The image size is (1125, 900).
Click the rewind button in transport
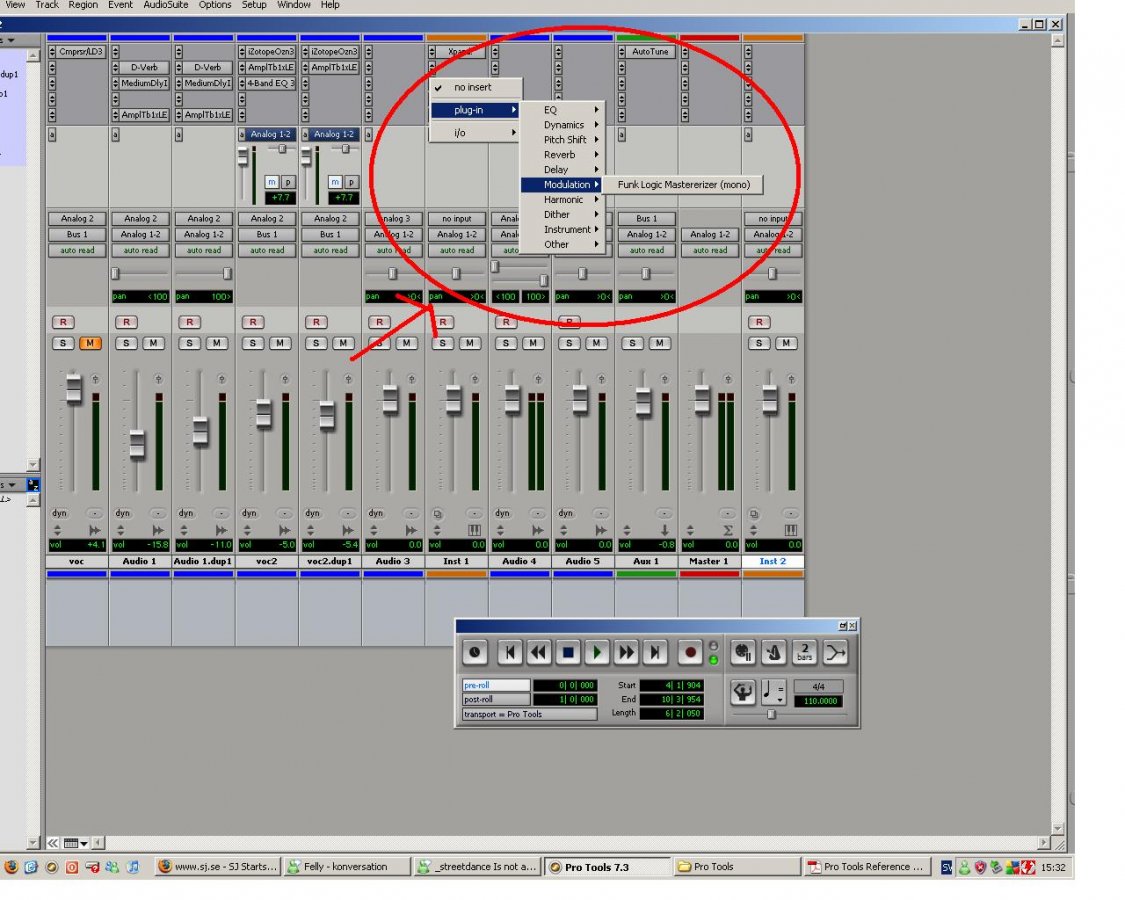[x=538, y=652]
